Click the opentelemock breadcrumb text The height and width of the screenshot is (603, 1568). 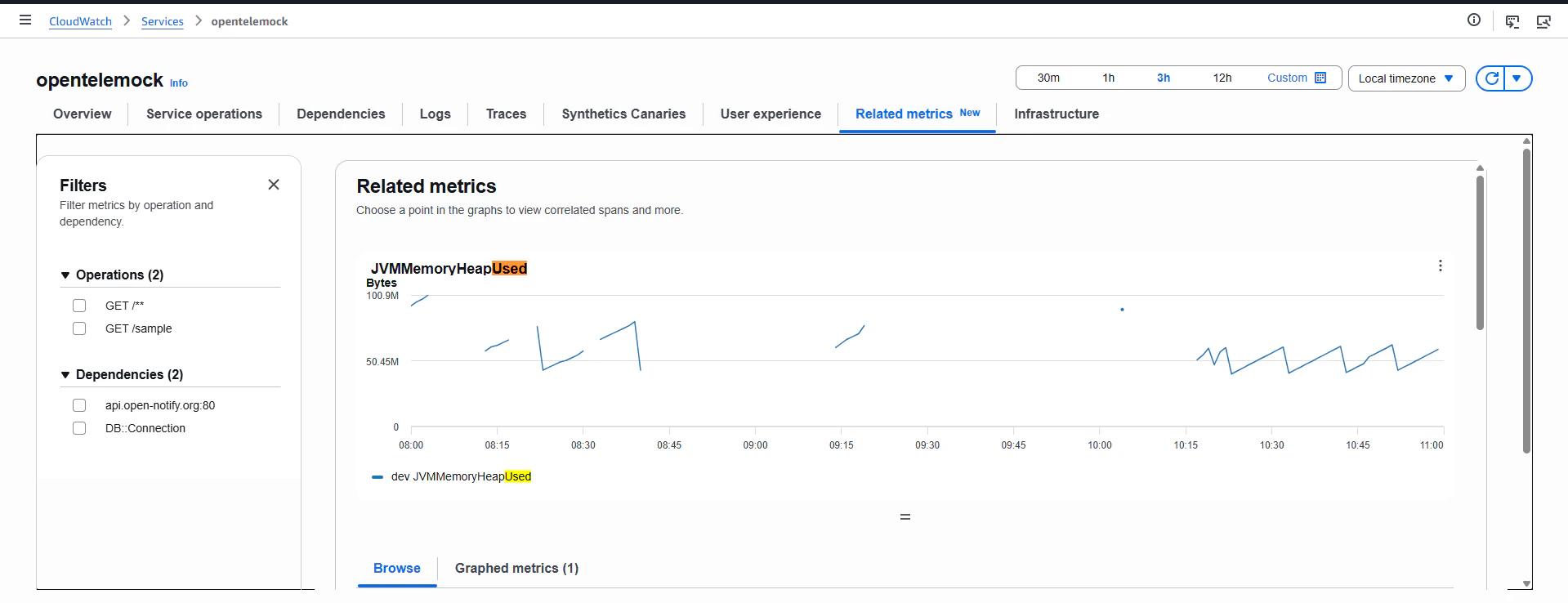[249, 21]
